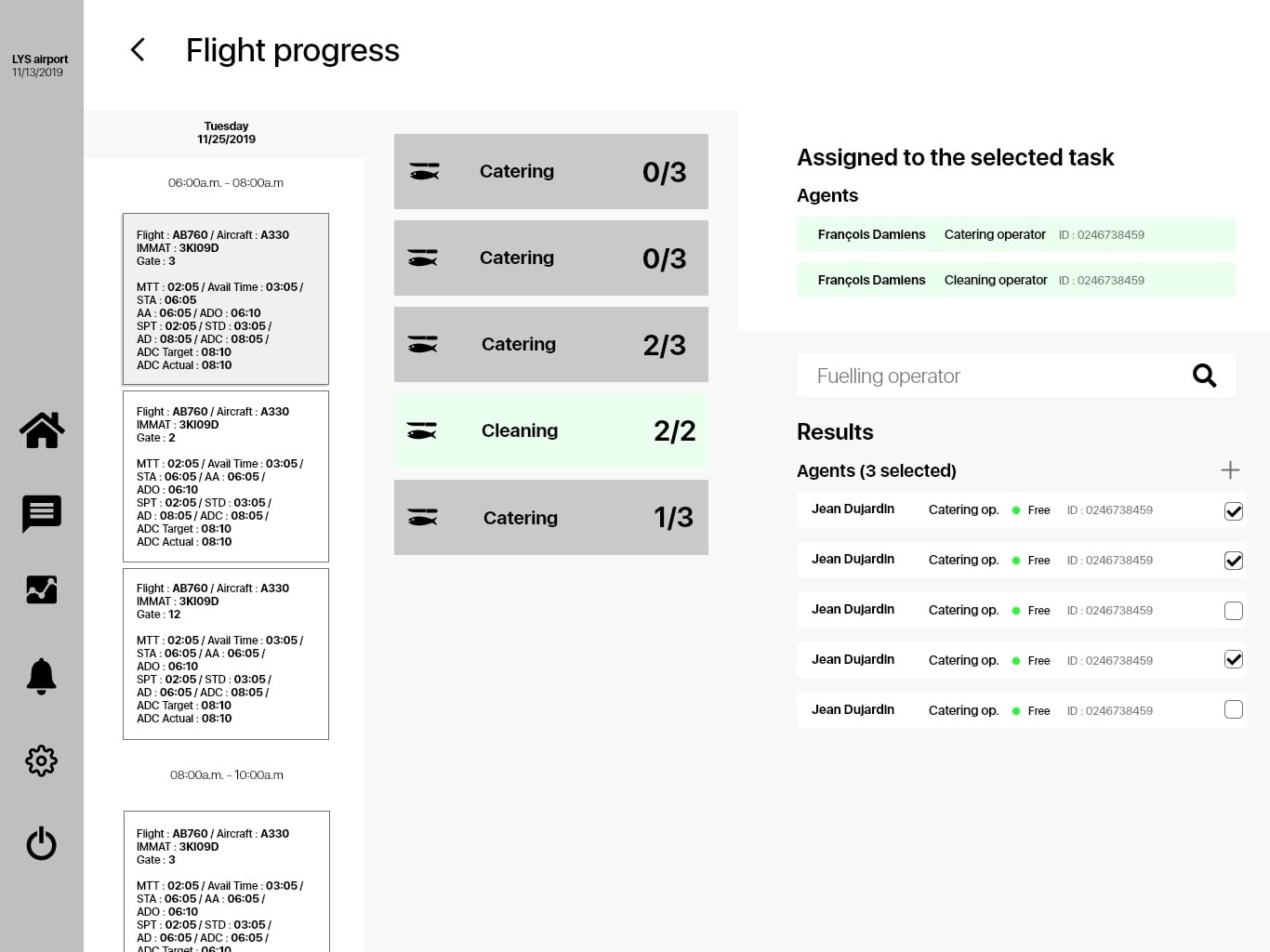Check the third Jean Dujardin agent checkbox

pos(1234,611)
